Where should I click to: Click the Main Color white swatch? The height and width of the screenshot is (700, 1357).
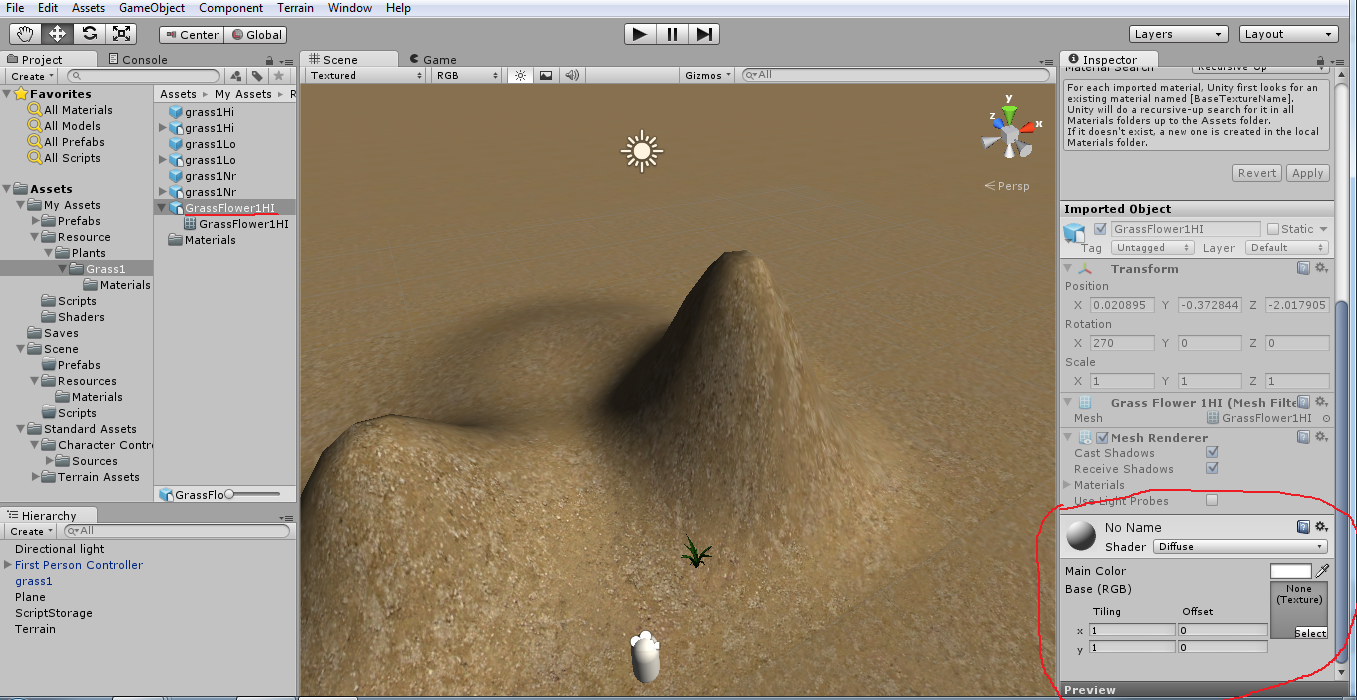(x=1290, y=571)
